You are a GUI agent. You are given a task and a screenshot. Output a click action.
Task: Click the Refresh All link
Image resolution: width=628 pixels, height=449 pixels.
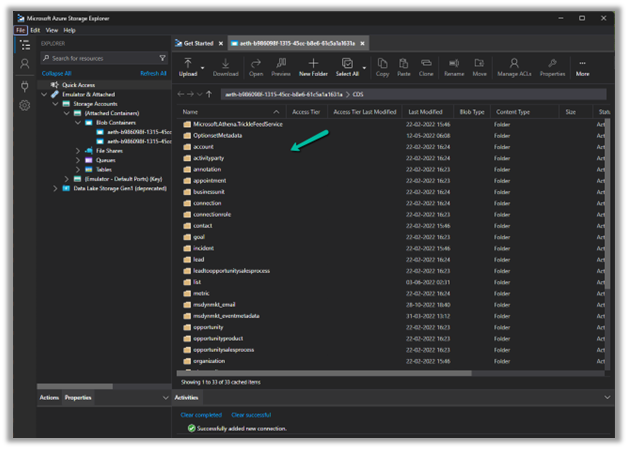click(153, 73)
